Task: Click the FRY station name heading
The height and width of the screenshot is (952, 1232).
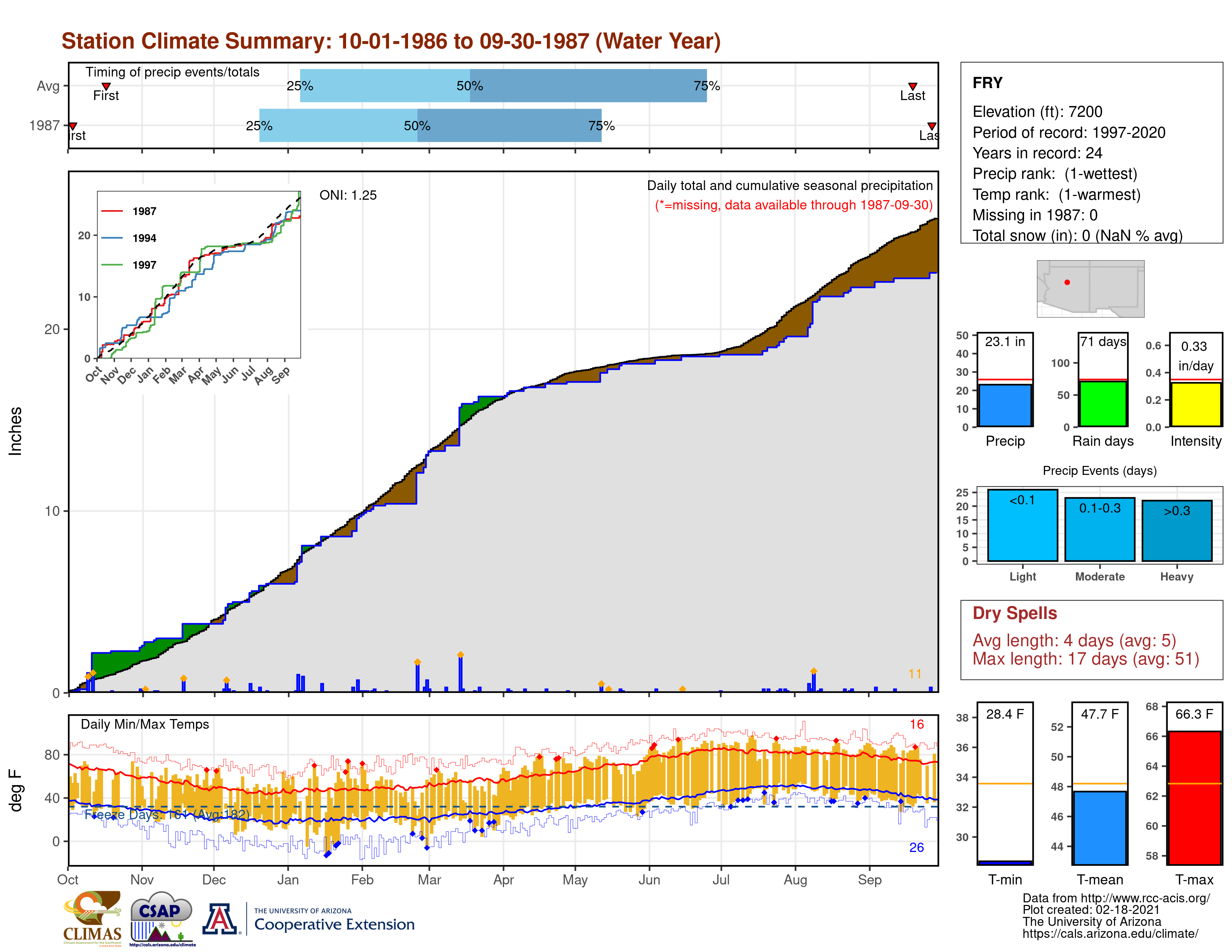Action: pyautogui.click(x=987, y=83)
